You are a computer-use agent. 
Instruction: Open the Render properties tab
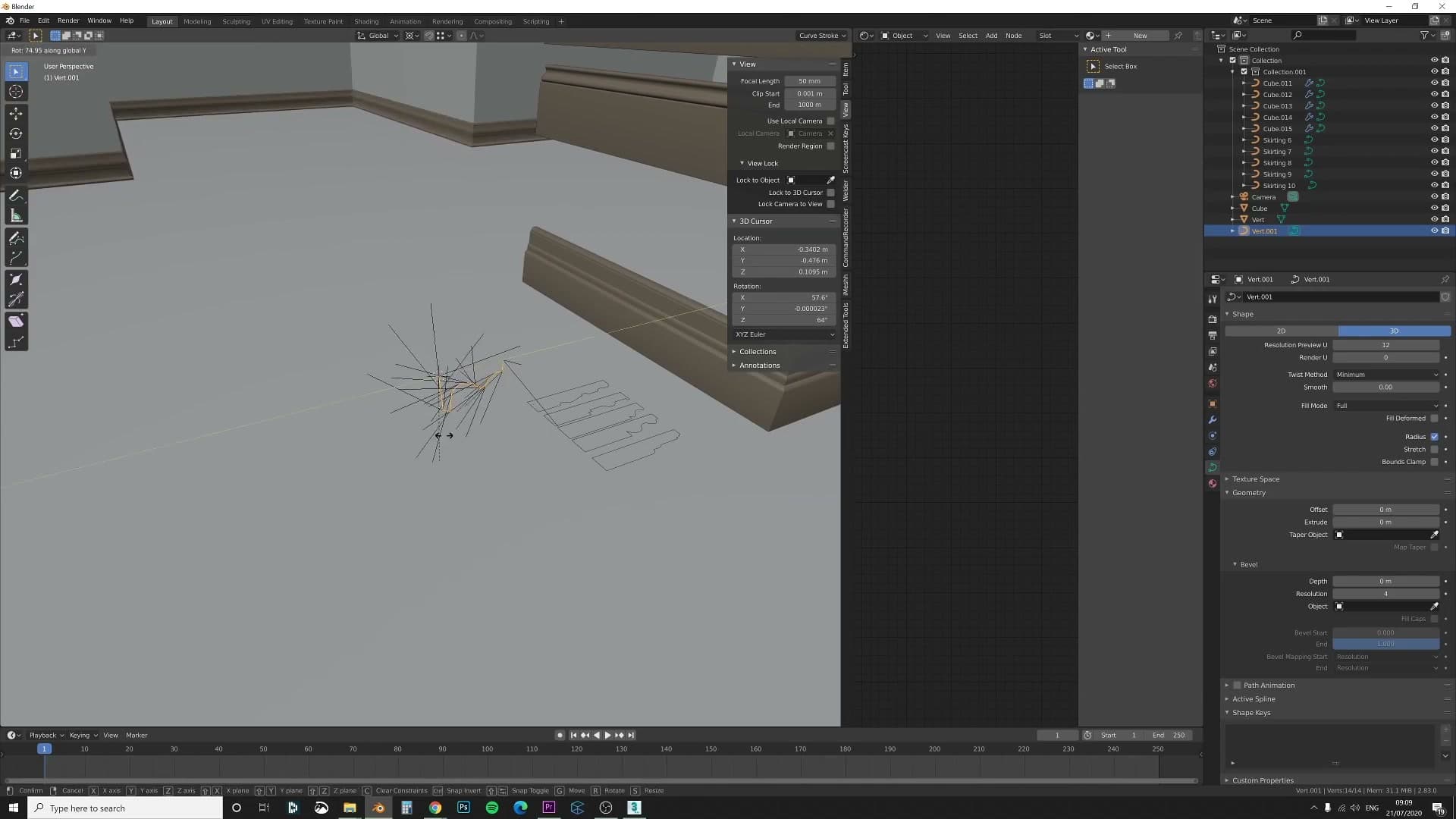pyautogui.click(x=1213, y=319)
